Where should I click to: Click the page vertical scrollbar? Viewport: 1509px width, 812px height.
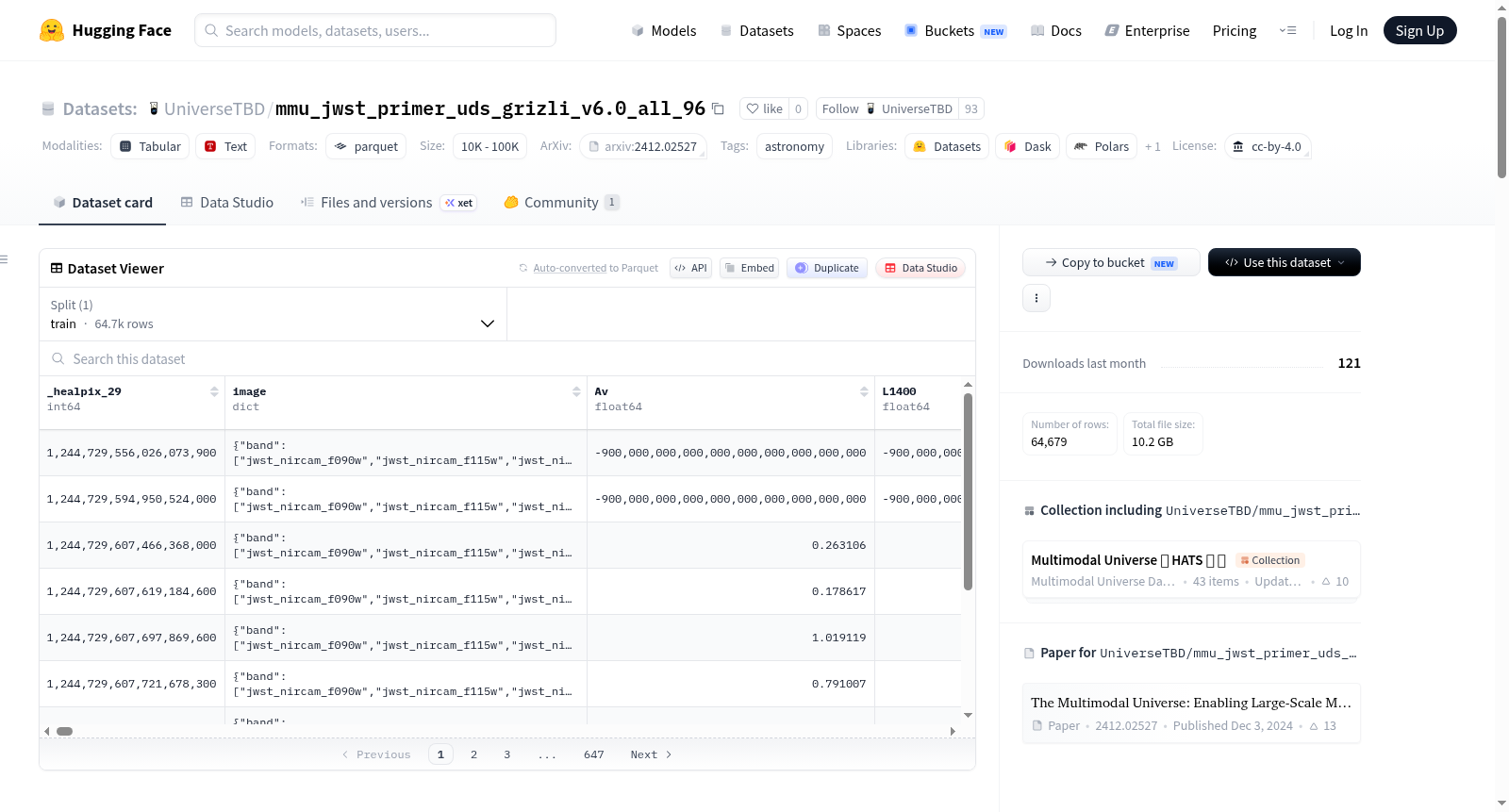tap(1501, 97)
